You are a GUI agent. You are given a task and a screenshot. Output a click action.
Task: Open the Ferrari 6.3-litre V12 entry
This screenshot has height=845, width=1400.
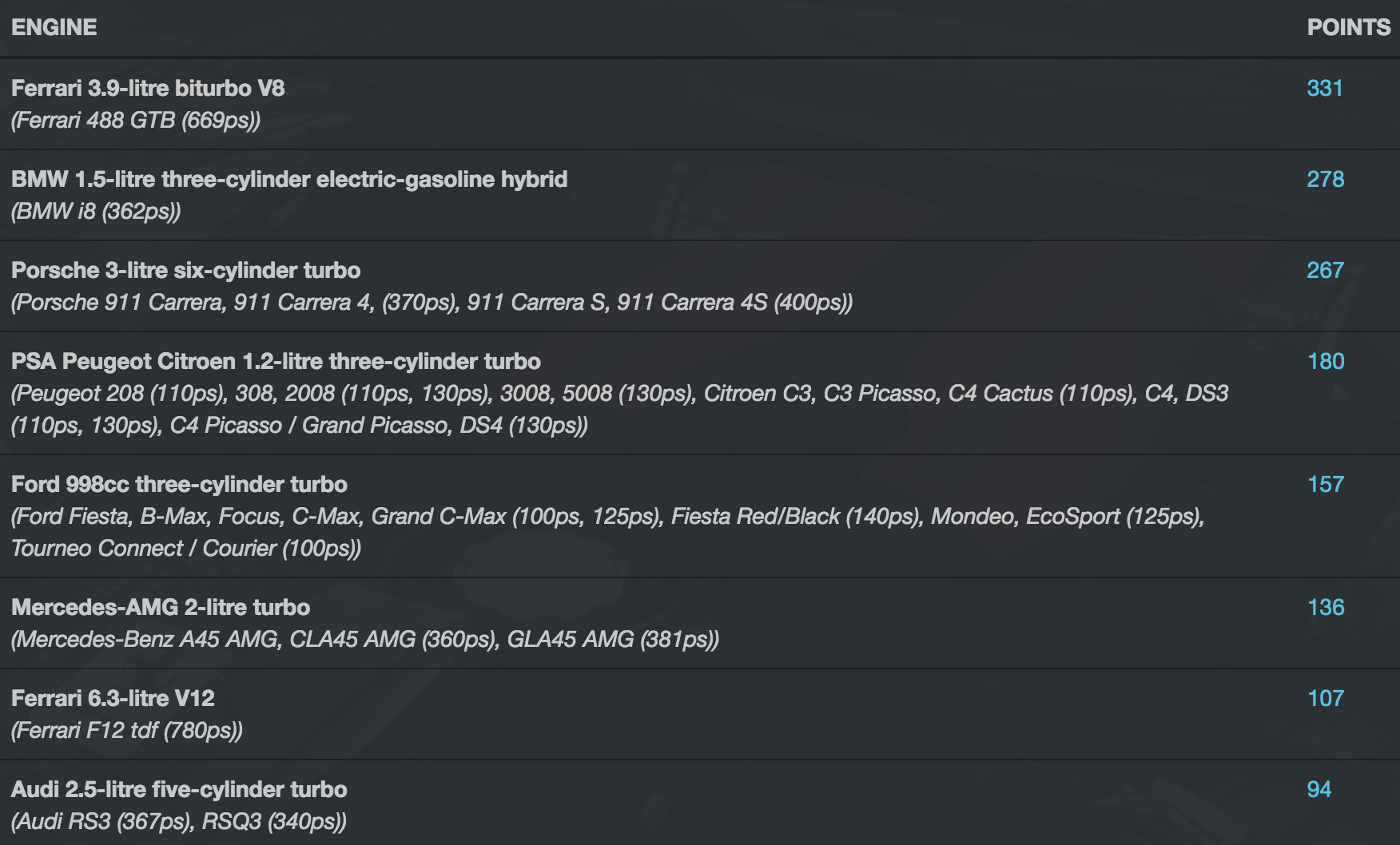click(113, 698)
